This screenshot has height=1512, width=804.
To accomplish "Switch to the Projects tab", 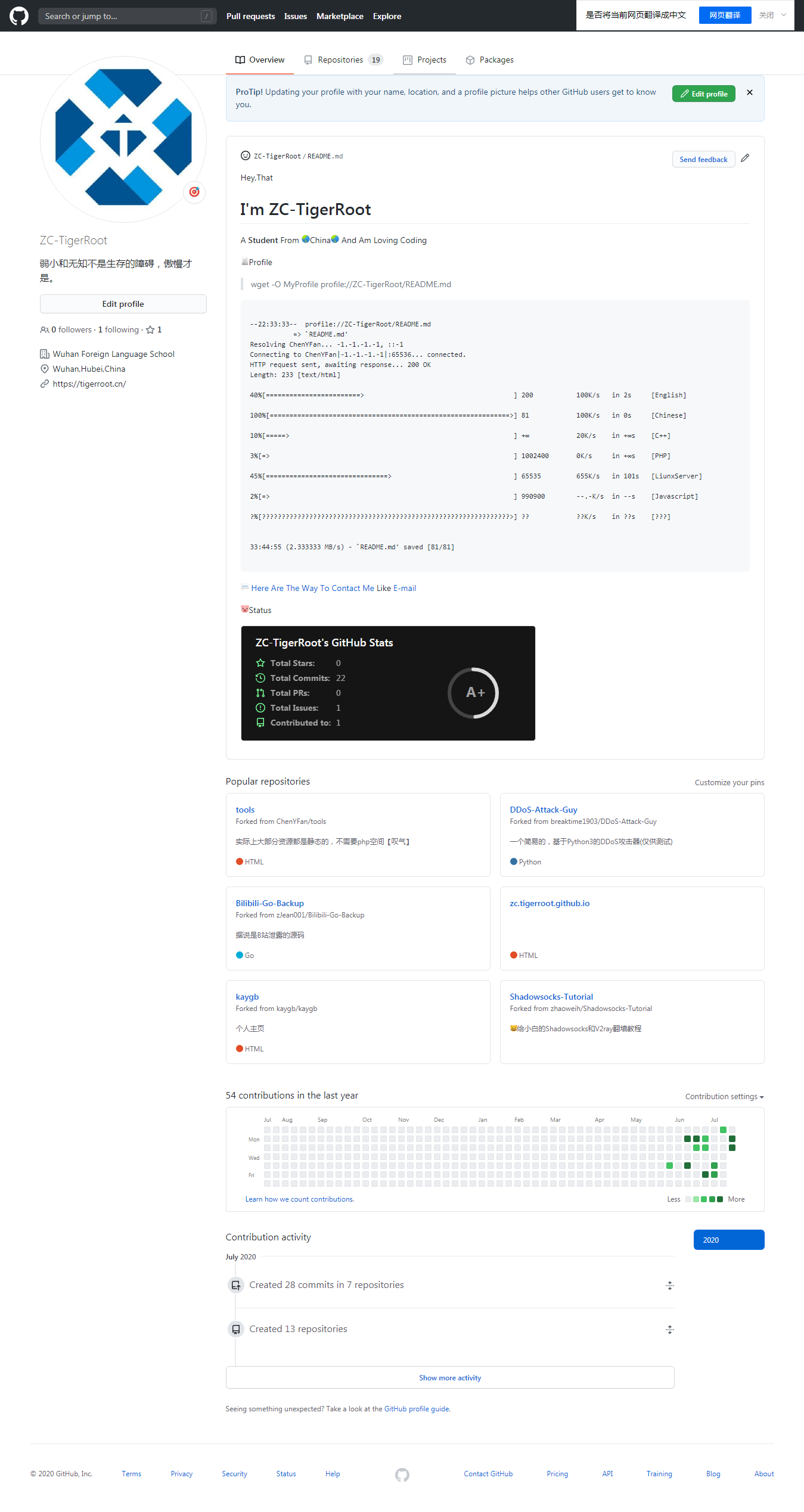I will [x=424, y=60].
